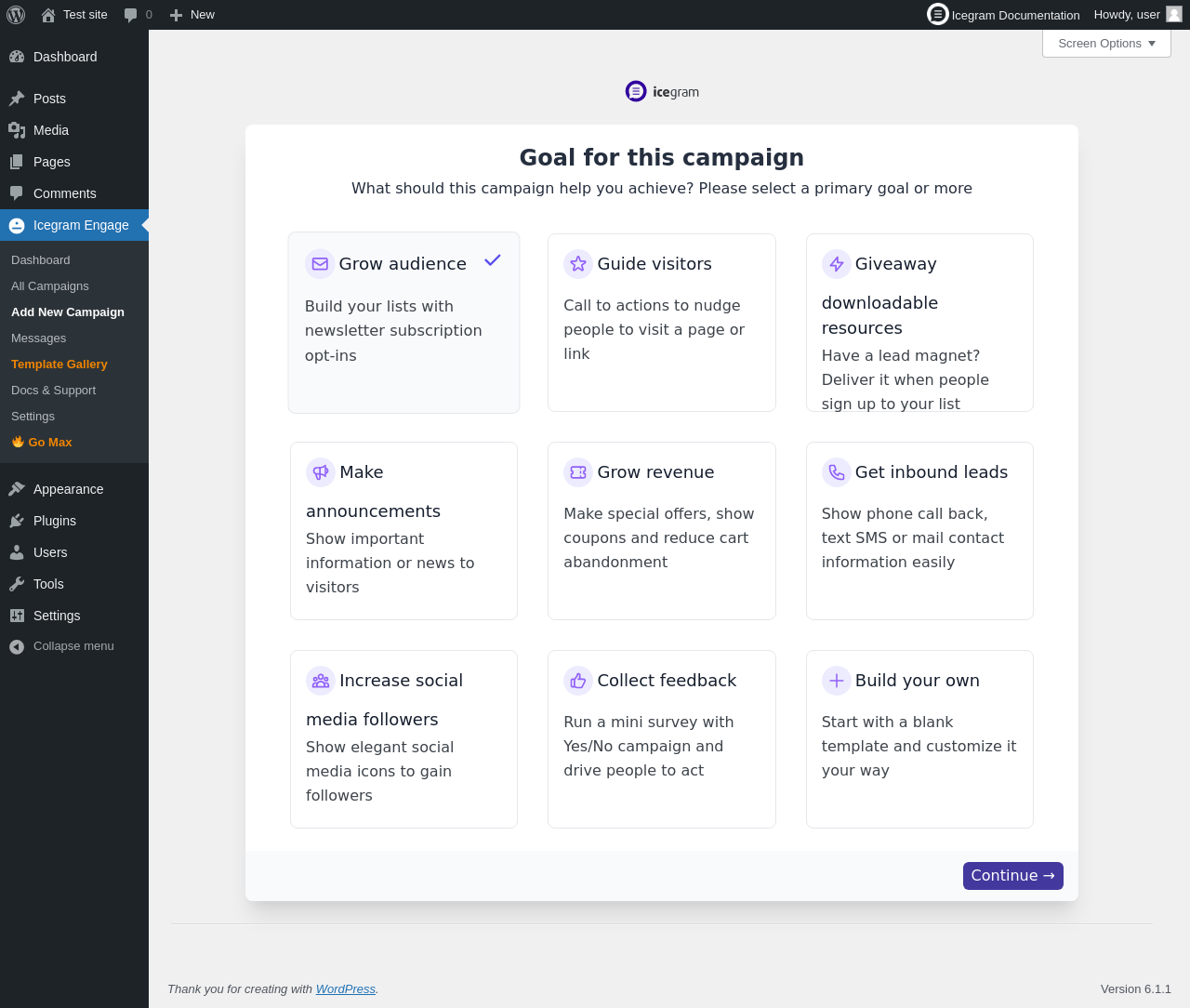Select the Grow revenue goal card
Viewport: 1190px width, 1008px height.
[x=661, y=531]
